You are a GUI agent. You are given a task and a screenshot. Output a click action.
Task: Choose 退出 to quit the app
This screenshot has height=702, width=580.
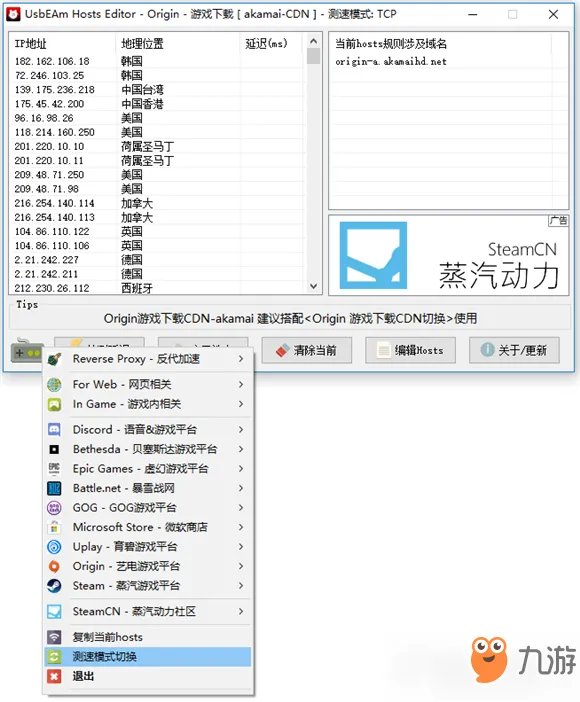(147, 676)
